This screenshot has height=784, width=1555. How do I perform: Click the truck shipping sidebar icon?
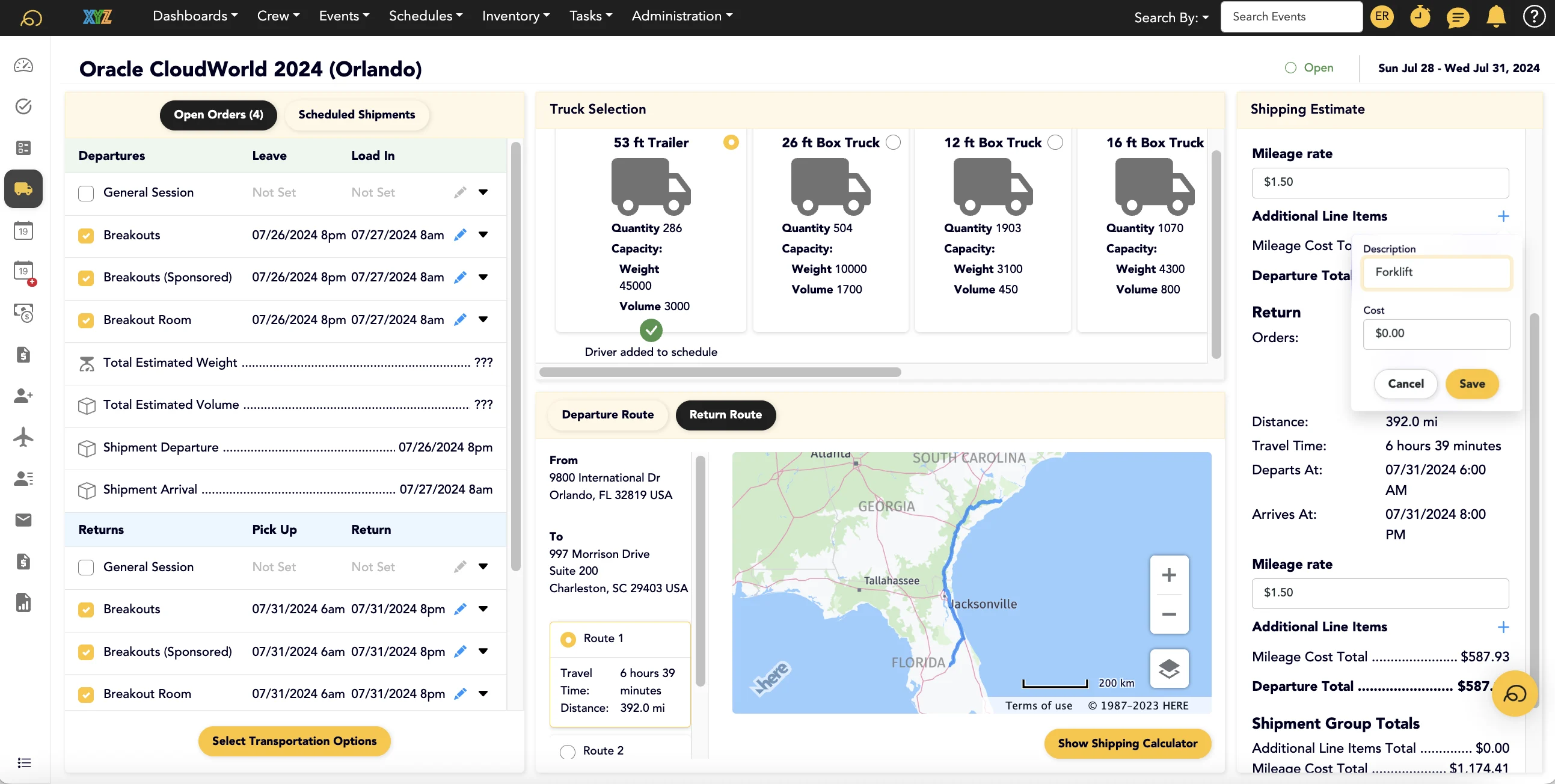pos(23,189)
